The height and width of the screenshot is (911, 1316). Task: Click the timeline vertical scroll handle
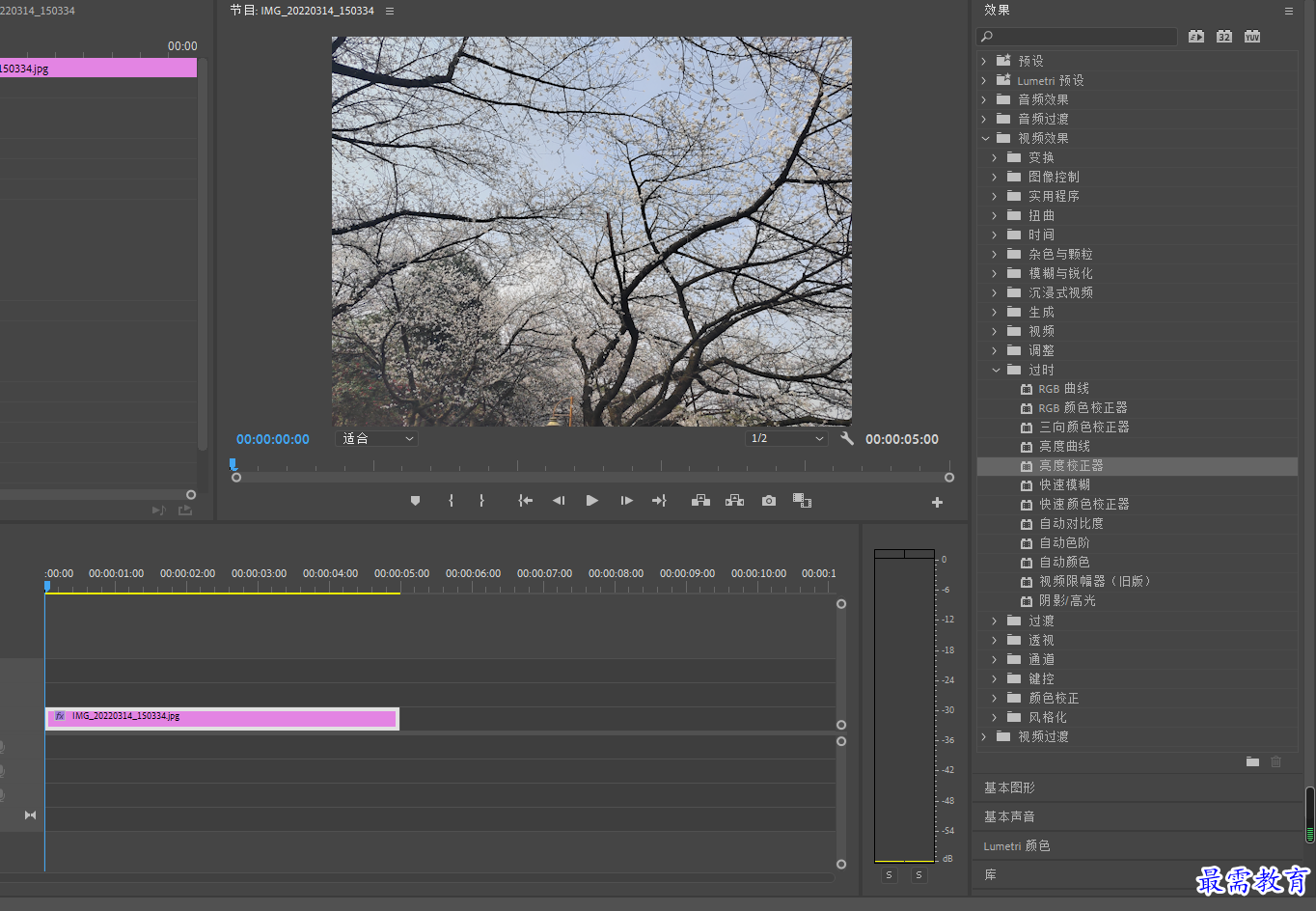point(841,604)
